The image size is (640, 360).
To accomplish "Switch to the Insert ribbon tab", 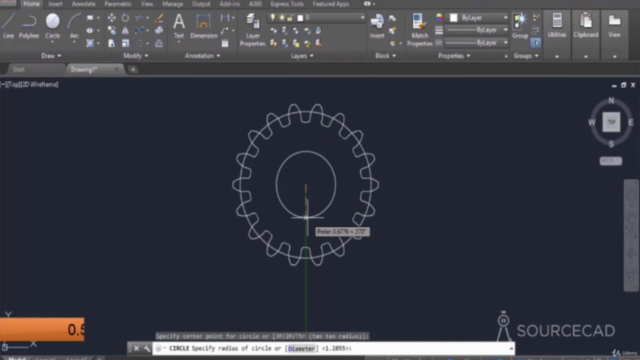I will [56, 4].
